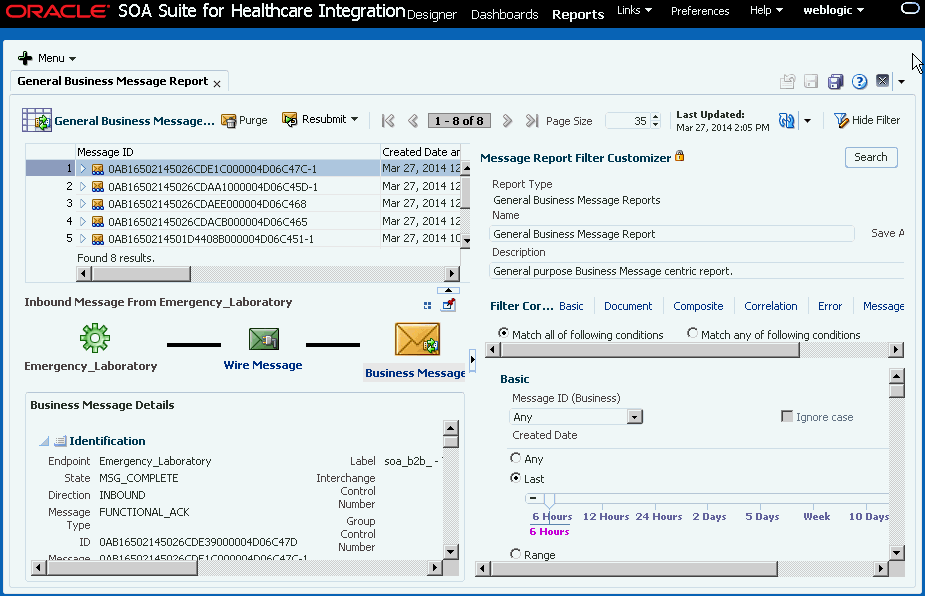Open the Message ID Any combo box

tap(634, 417)
